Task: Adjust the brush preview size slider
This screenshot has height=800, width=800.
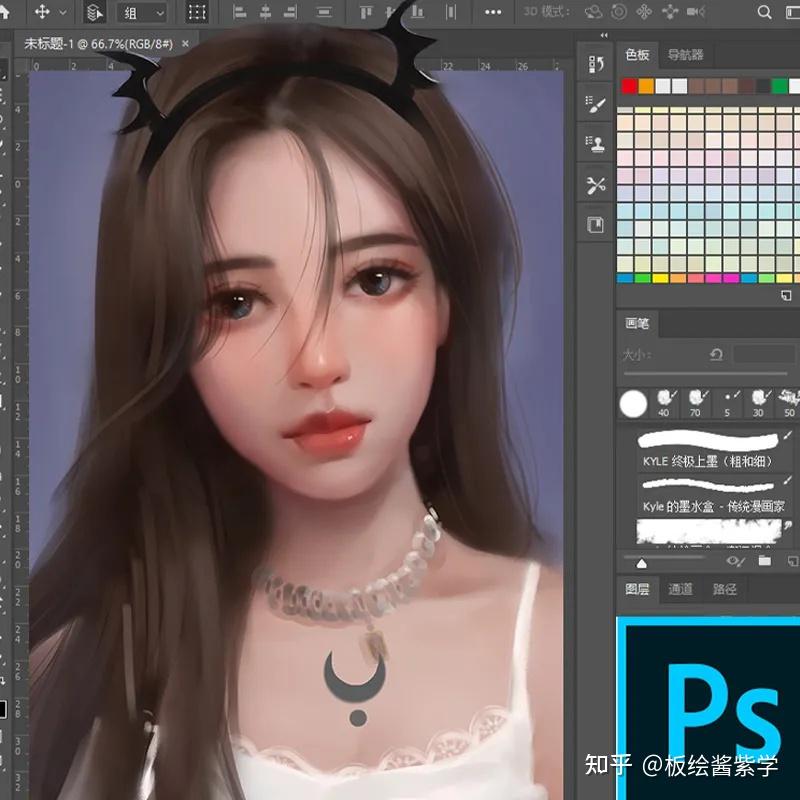Action: click(x=641, y=563)
